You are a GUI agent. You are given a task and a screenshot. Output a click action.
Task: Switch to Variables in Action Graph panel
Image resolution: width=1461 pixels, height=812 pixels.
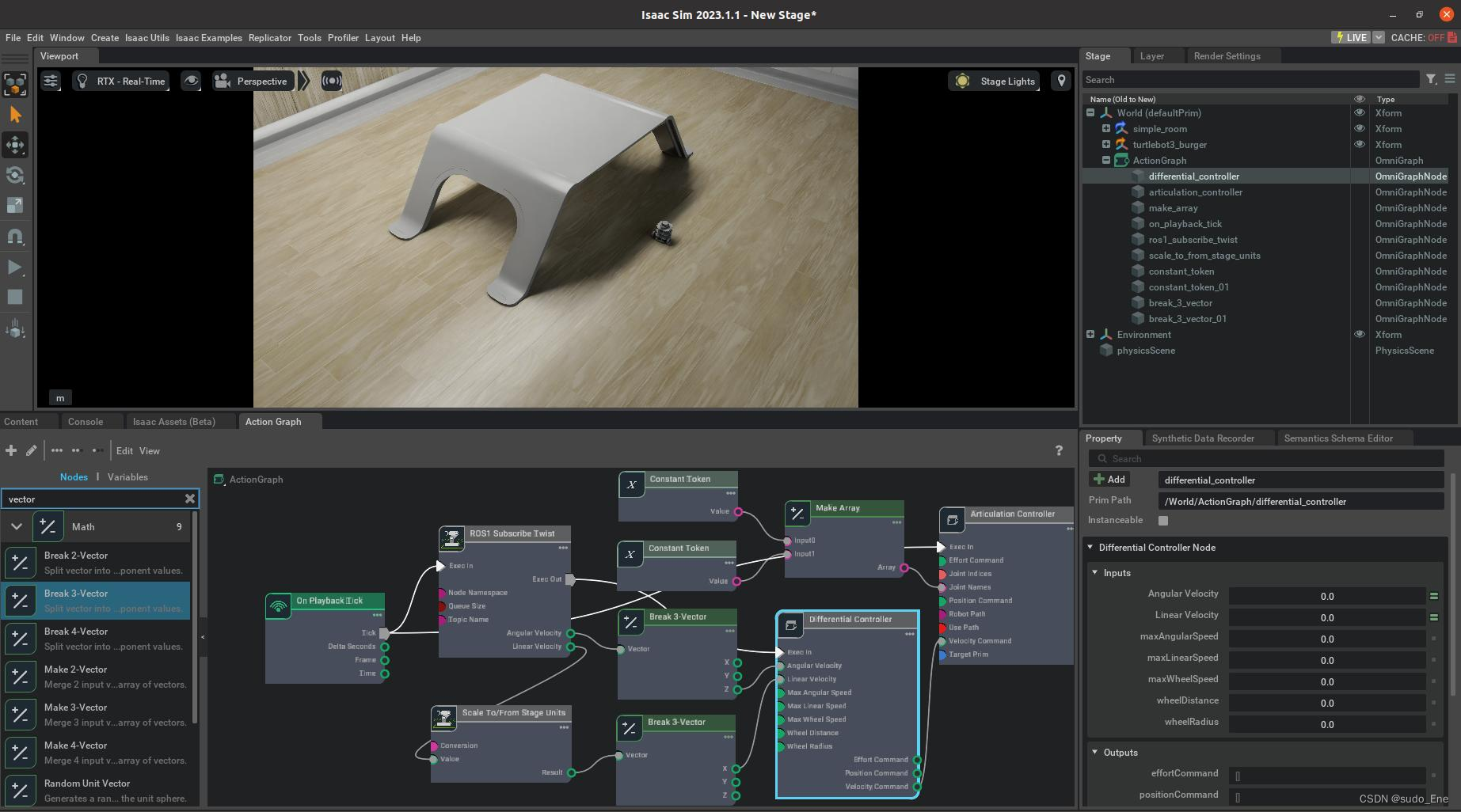(127, 477)
